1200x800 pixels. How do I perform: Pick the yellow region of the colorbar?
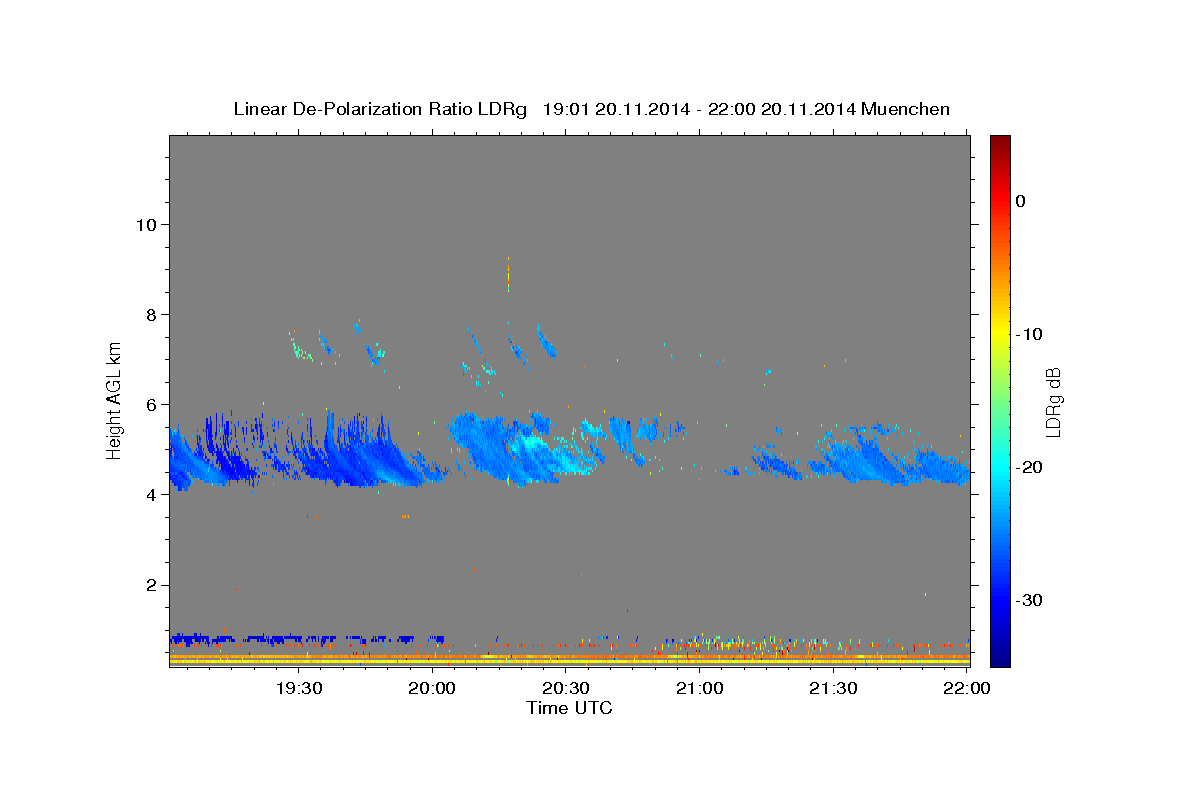1000,334
